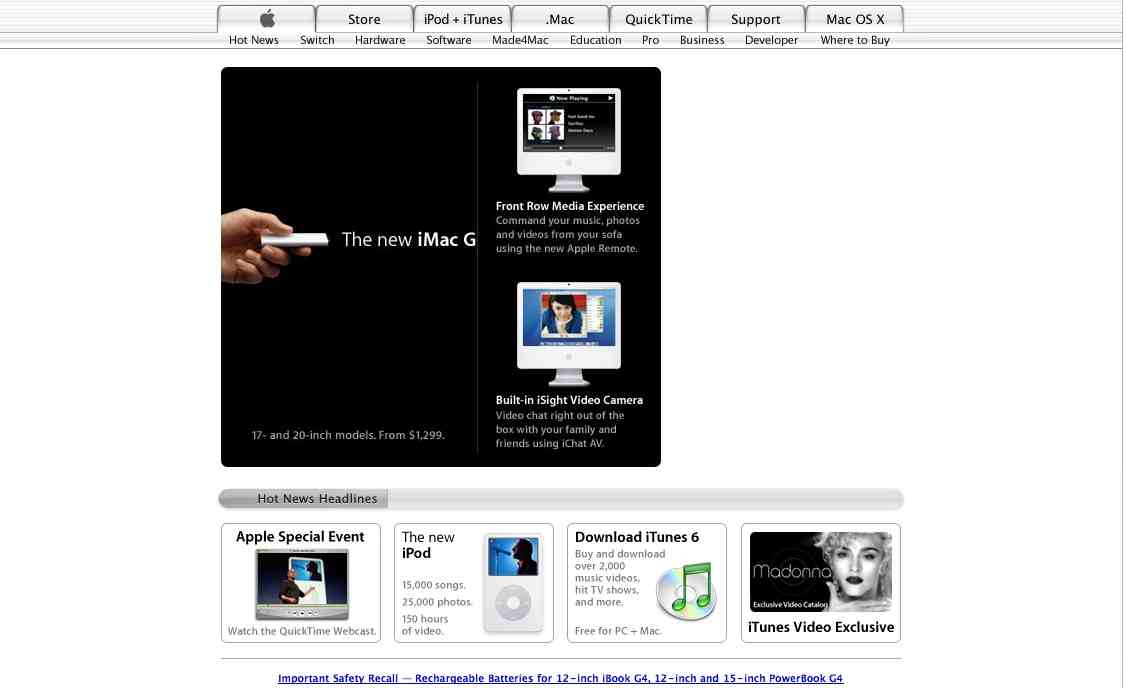Click the QuickTime webcast player thumbnail

point(302,584)
